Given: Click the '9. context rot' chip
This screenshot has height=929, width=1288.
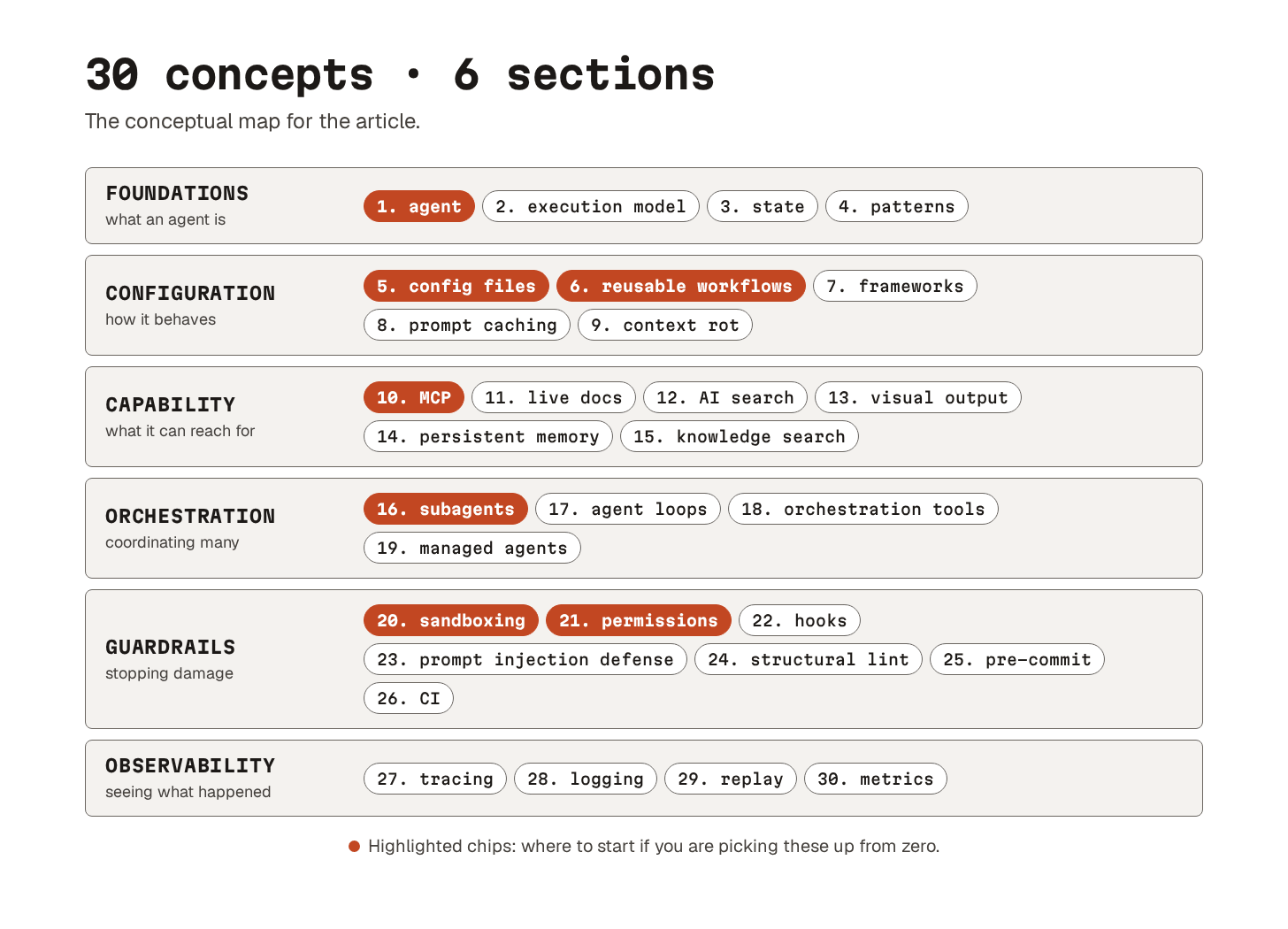Looking at the screenshot, I should point(665,325).
